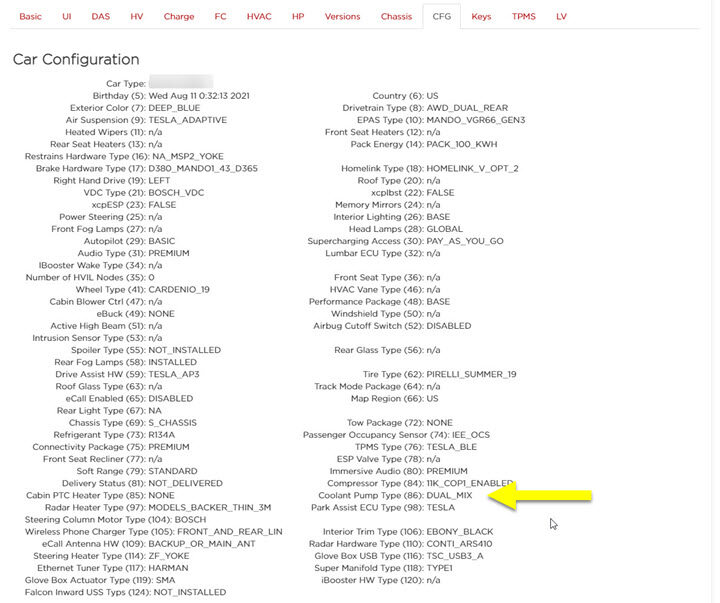Select the Exterior Color DEEP_BLUE value
Screen dimensions: 720x603
pyautogui.click(x=174, y=108)
